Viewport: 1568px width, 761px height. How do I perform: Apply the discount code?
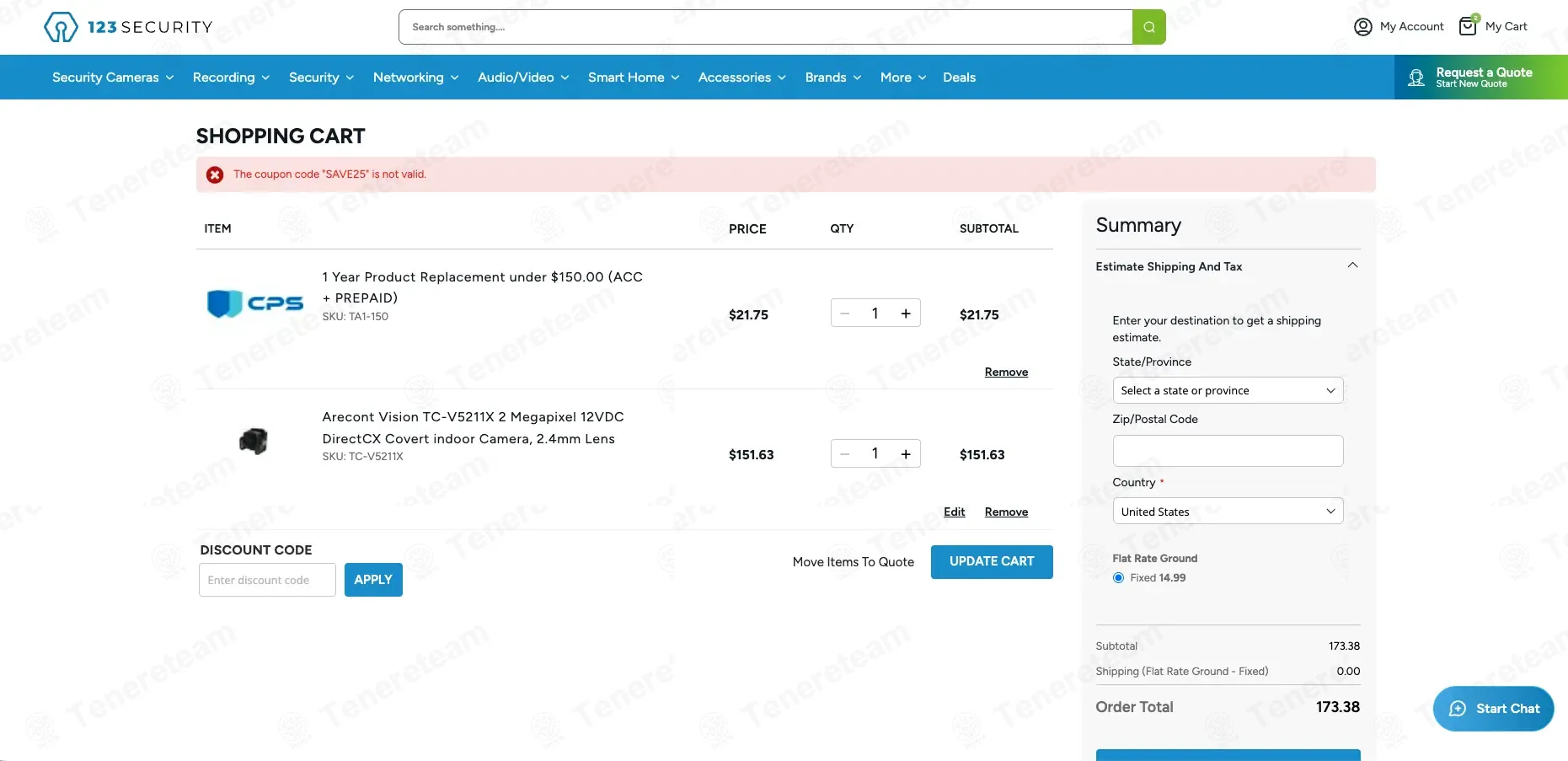pyautogui.click(x=373, y=580)
